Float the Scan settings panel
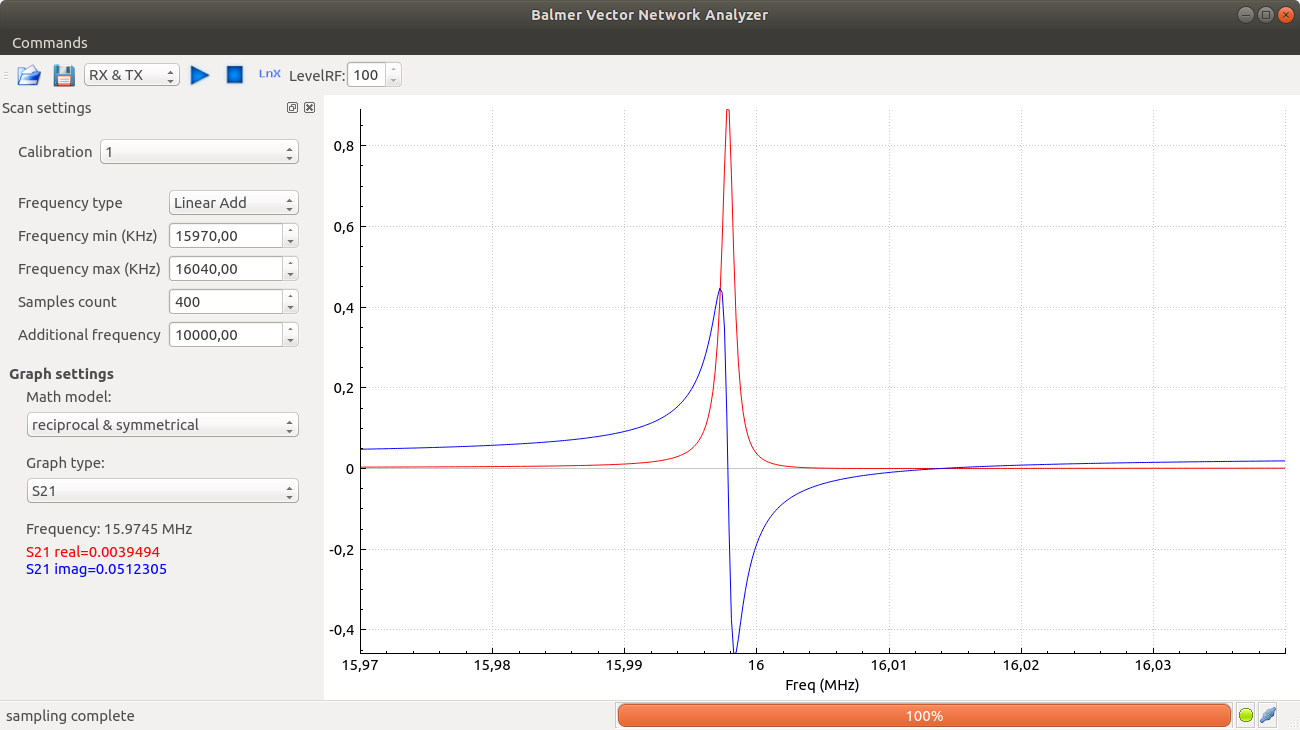Viewport: 1300px width, 730px height. [293, 108]
